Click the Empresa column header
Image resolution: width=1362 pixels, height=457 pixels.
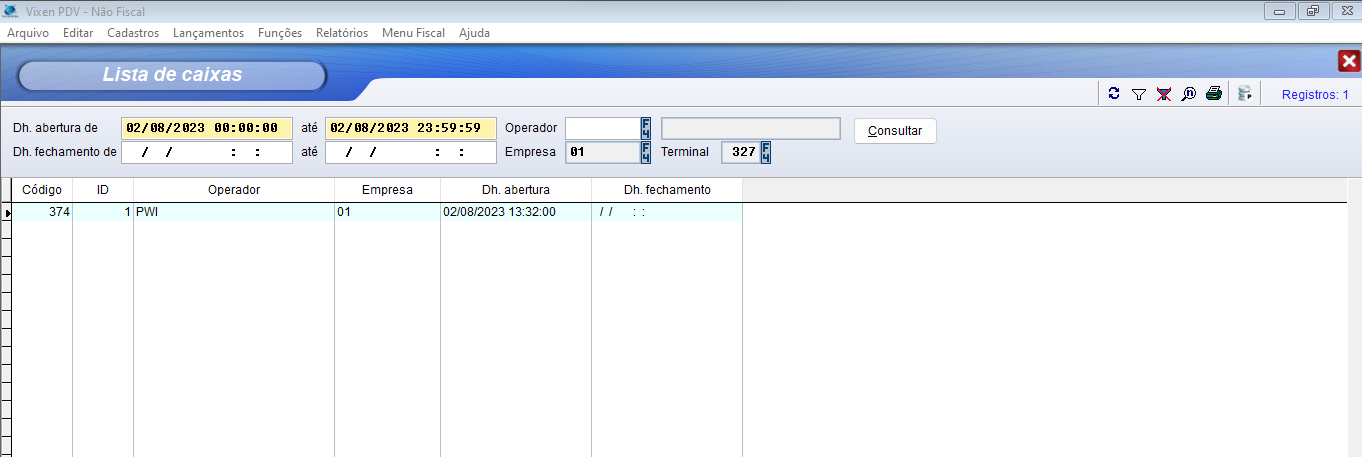coord(387,190)
